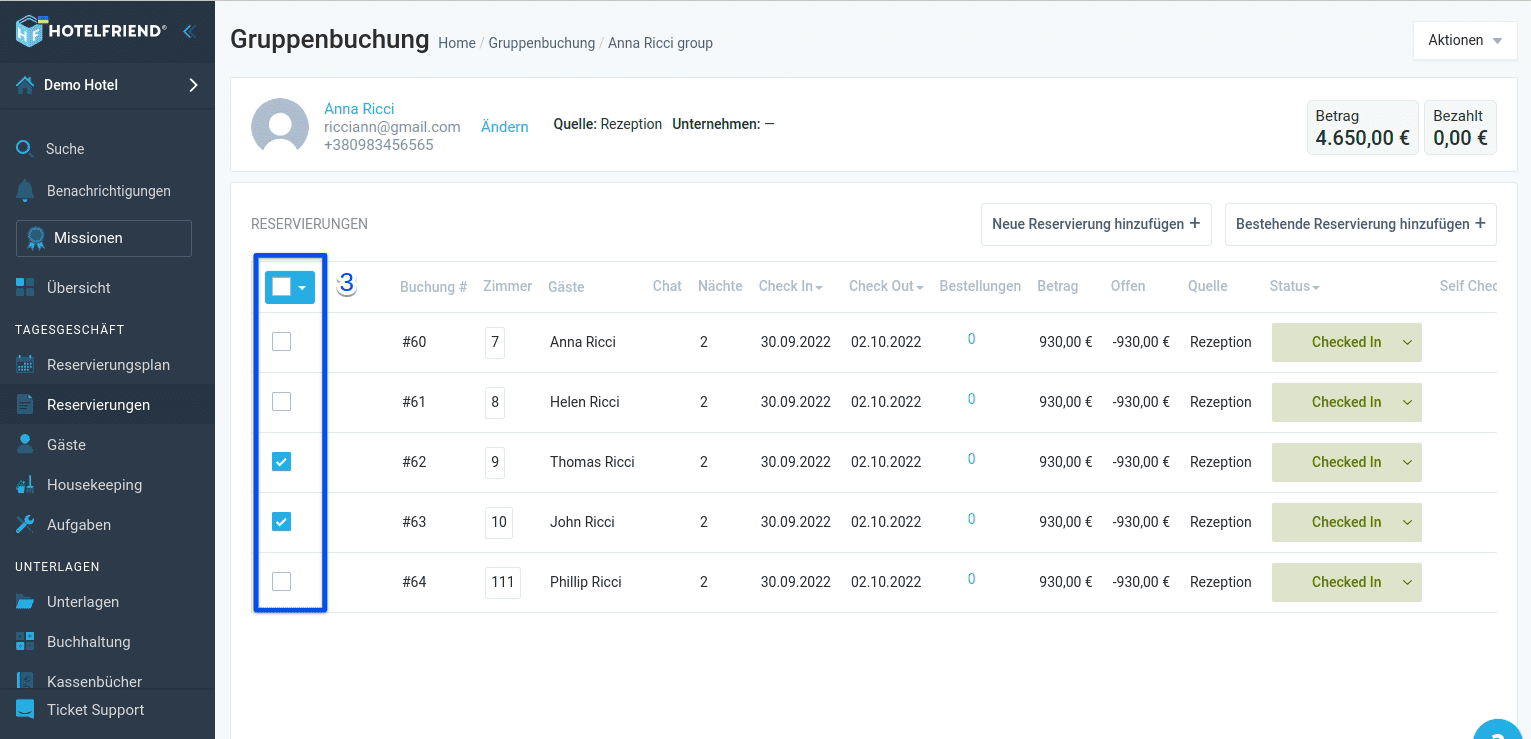This screenshot has height=739, width=1531.
Task: Click the Ticket Support chat icon
Action: click(25, 710)
